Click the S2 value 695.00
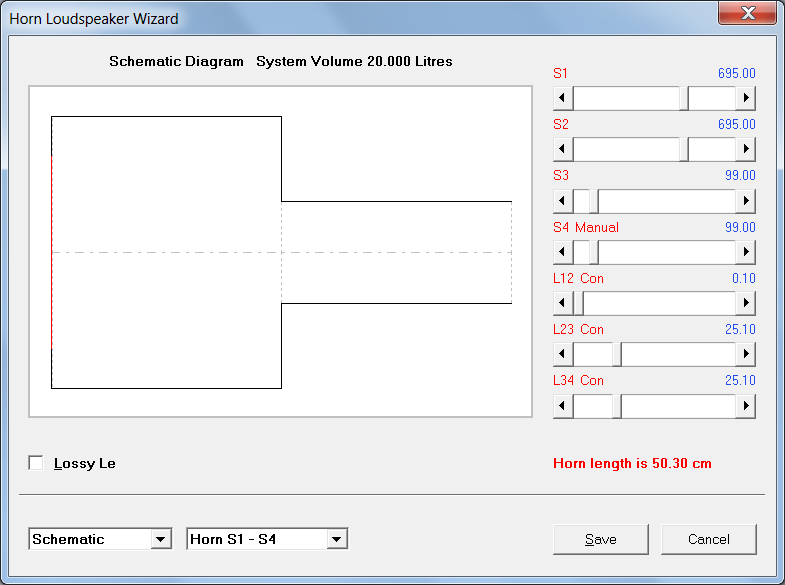Screen dimensions: 785x585 click(x=736, y=124)
